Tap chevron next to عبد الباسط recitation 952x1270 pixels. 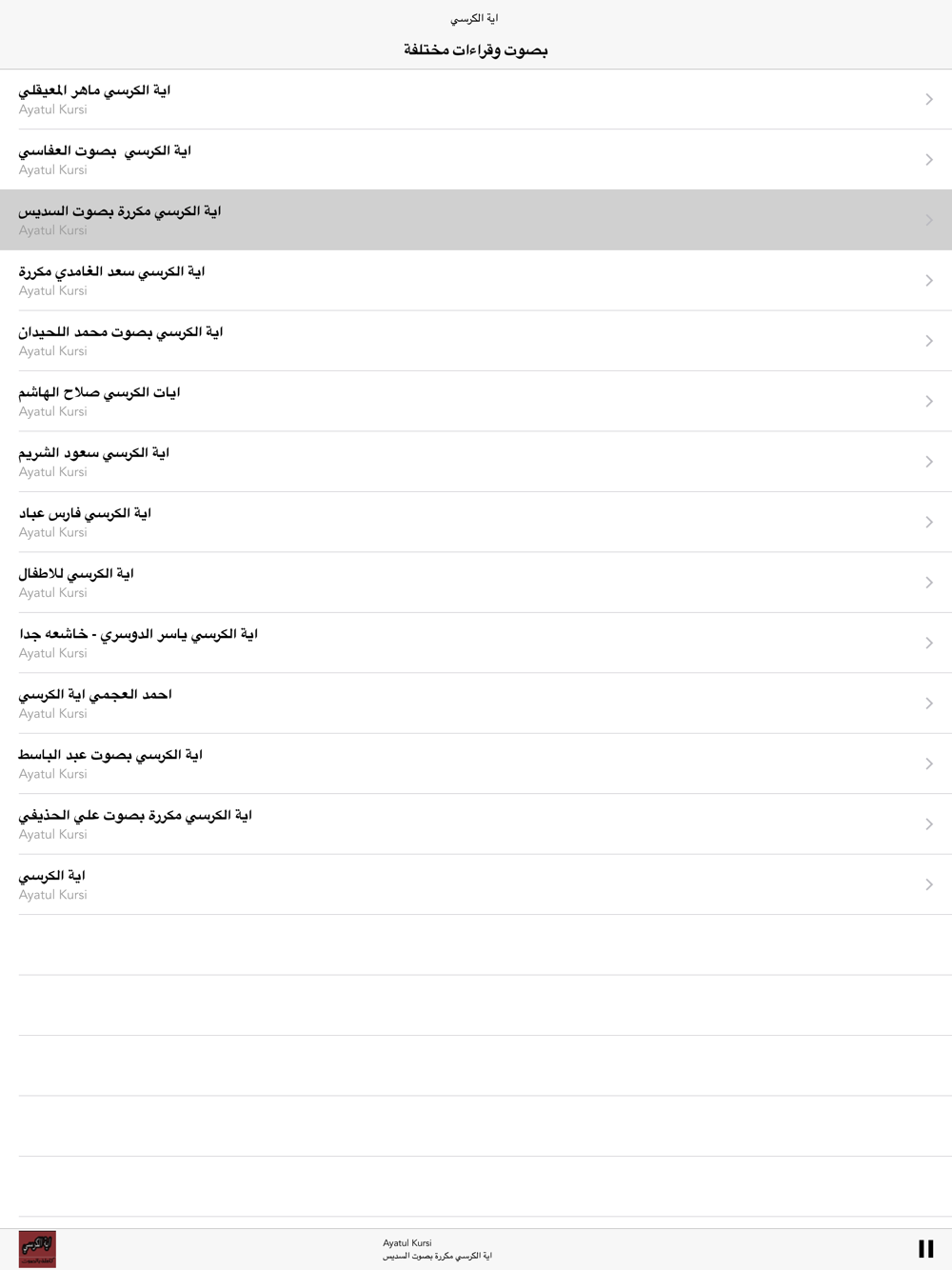929,764
